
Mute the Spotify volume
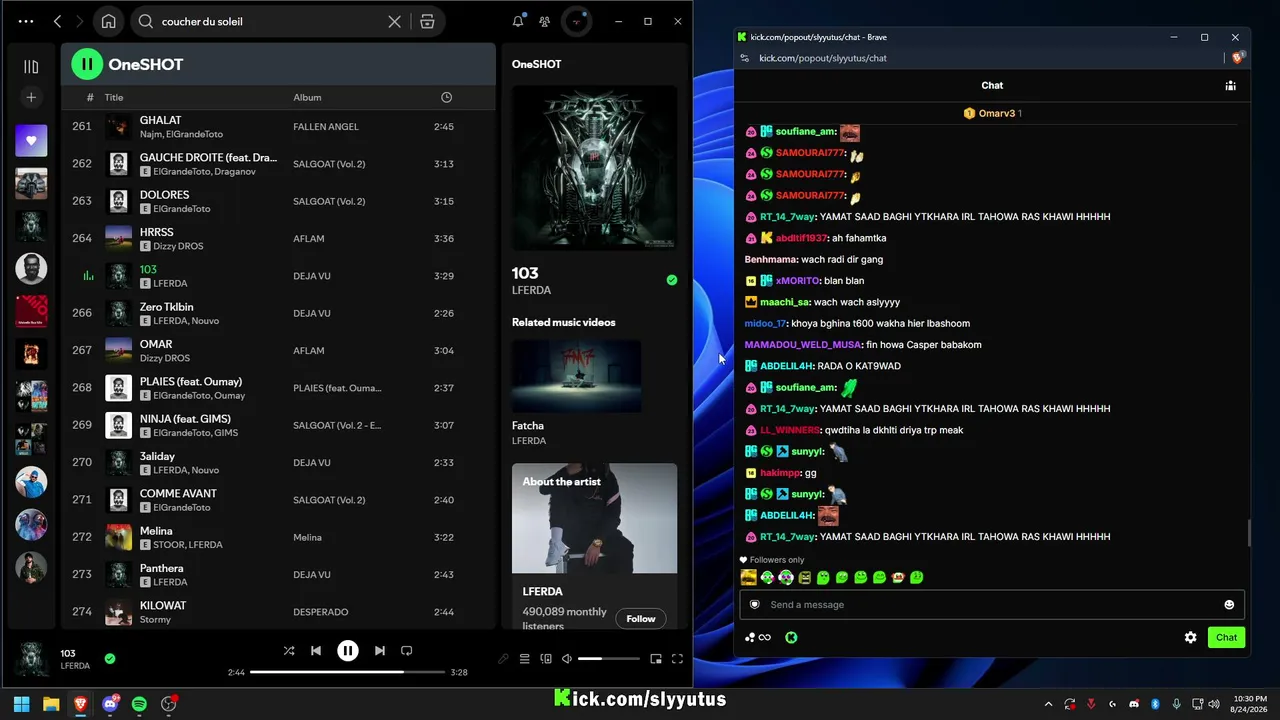(x=567, y=659)
